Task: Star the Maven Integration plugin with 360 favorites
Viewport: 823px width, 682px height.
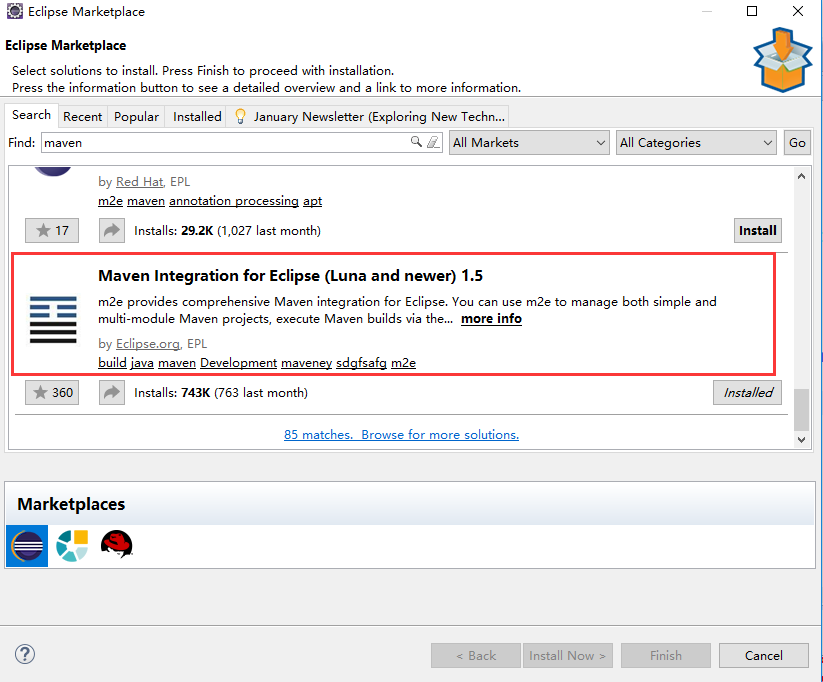Action: coord(52,392)
